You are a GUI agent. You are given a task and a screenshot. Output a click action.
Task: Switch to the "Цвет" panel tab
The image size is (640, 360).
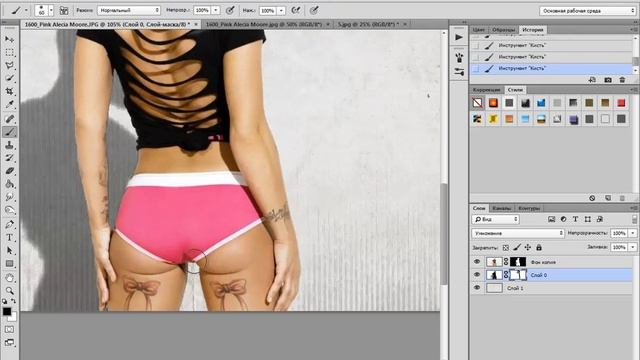click(478, 30)
